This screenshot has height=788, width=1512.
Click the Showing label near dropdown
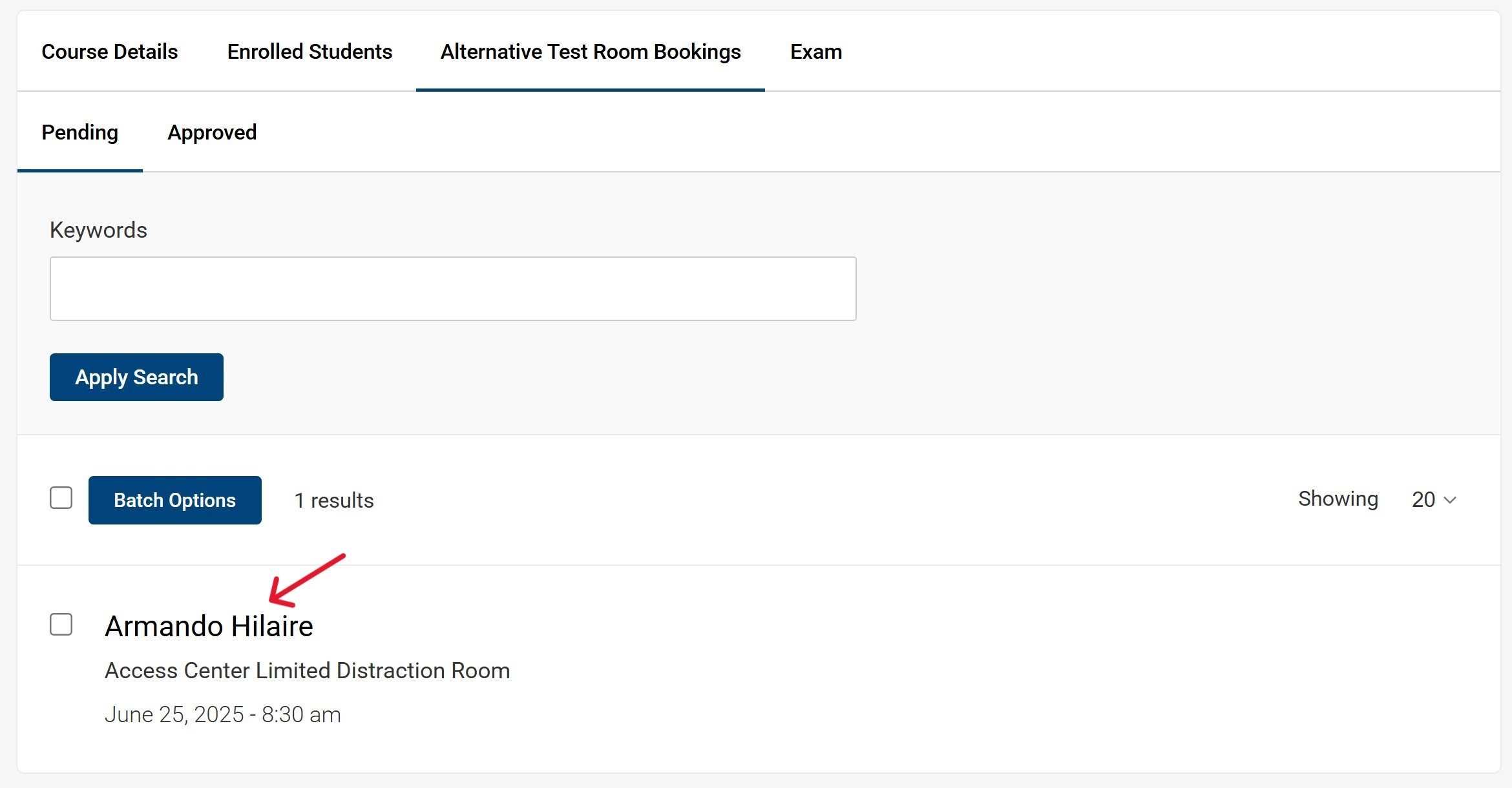coord(1338,499)
